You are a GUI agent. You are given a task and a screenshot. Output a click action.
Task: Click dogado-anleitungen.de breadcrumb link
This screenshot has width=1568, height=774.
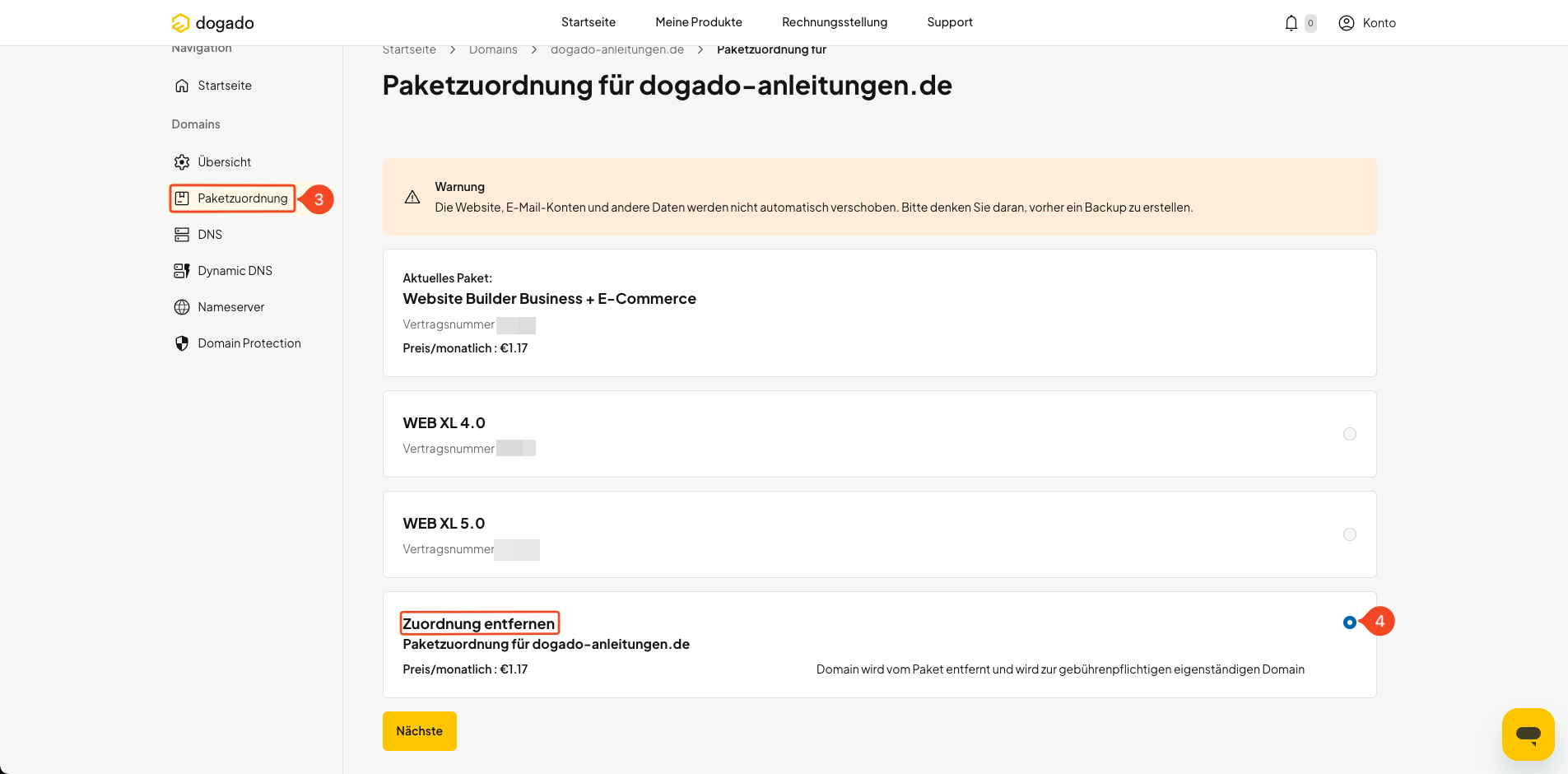tap(617, 50)
